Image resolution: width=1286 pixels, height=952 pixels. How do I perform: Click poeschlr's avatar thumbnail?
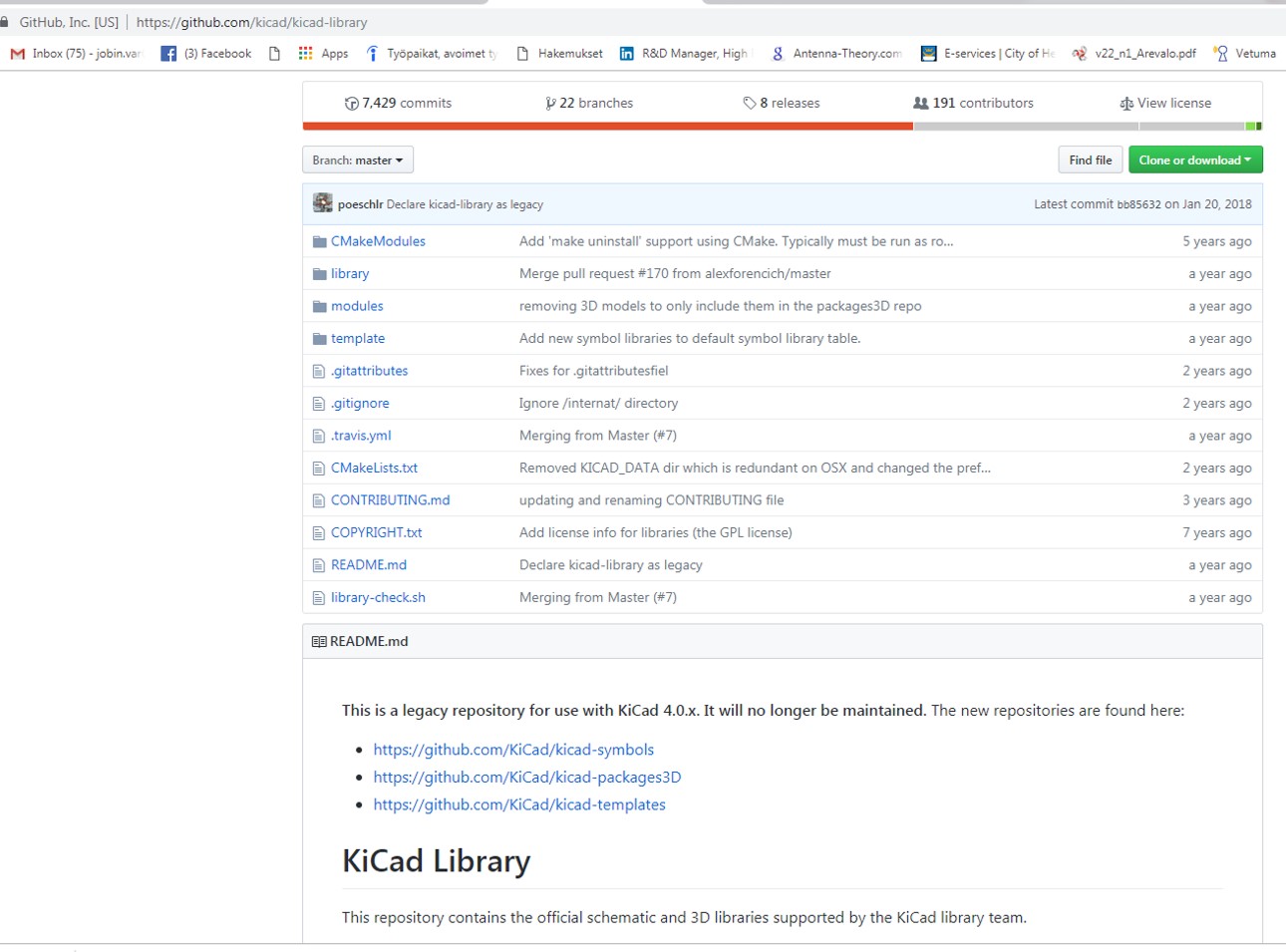pos(323,203)
